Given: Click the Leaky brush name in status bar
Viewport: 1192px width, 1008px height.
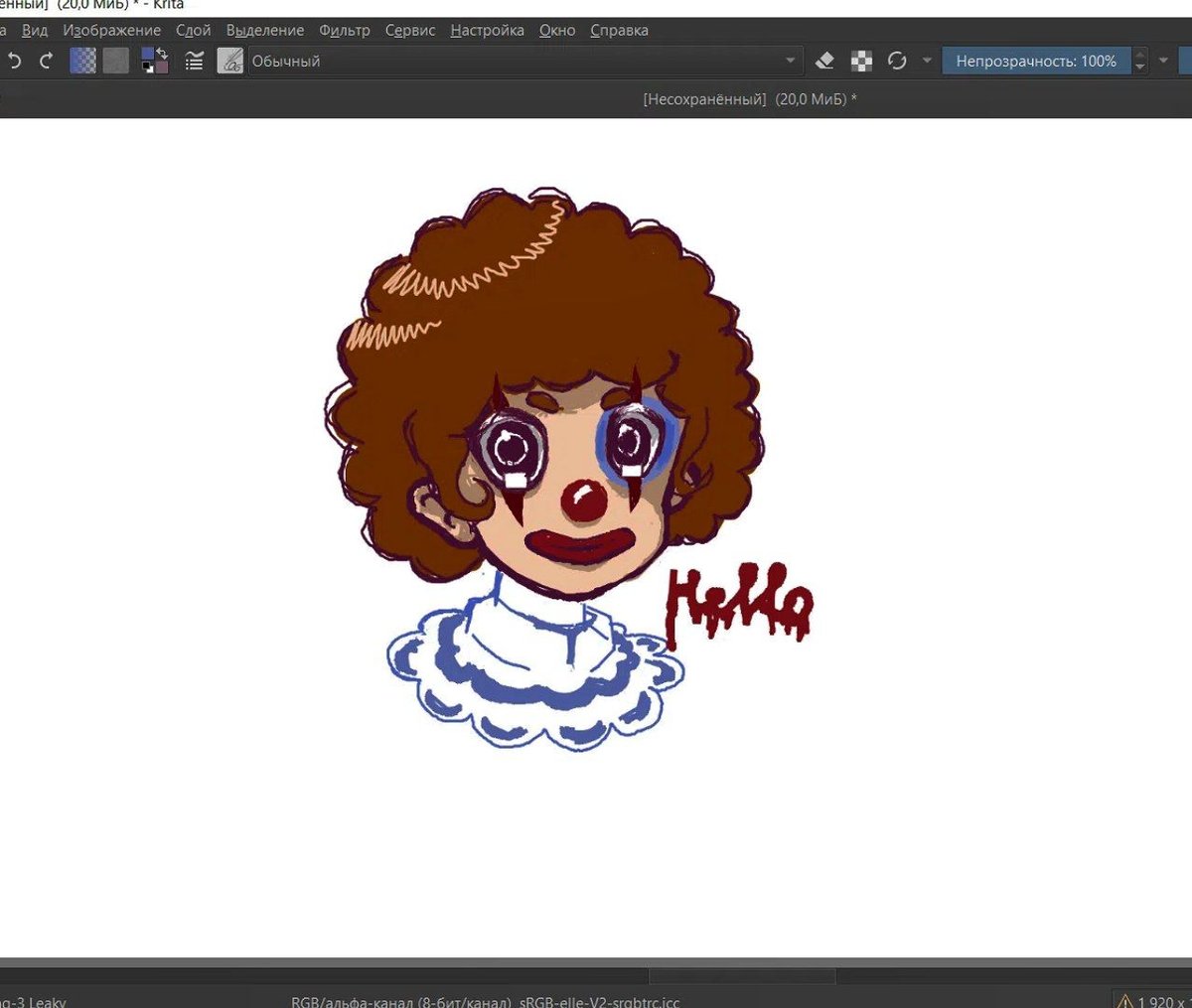Looking at the screenshot, I should (x=33, y=1001).
